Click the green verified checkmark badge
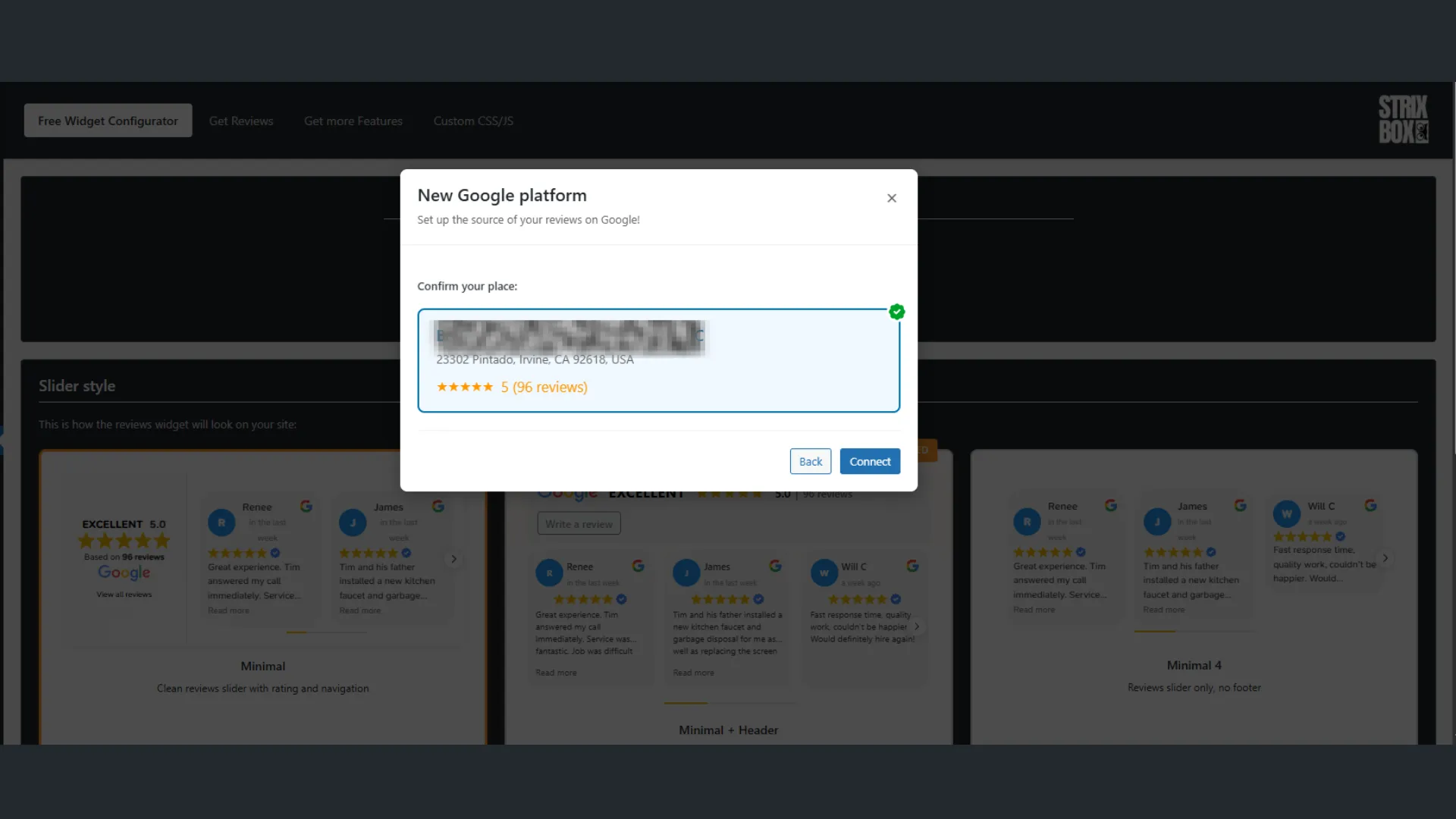 point(897,312)
